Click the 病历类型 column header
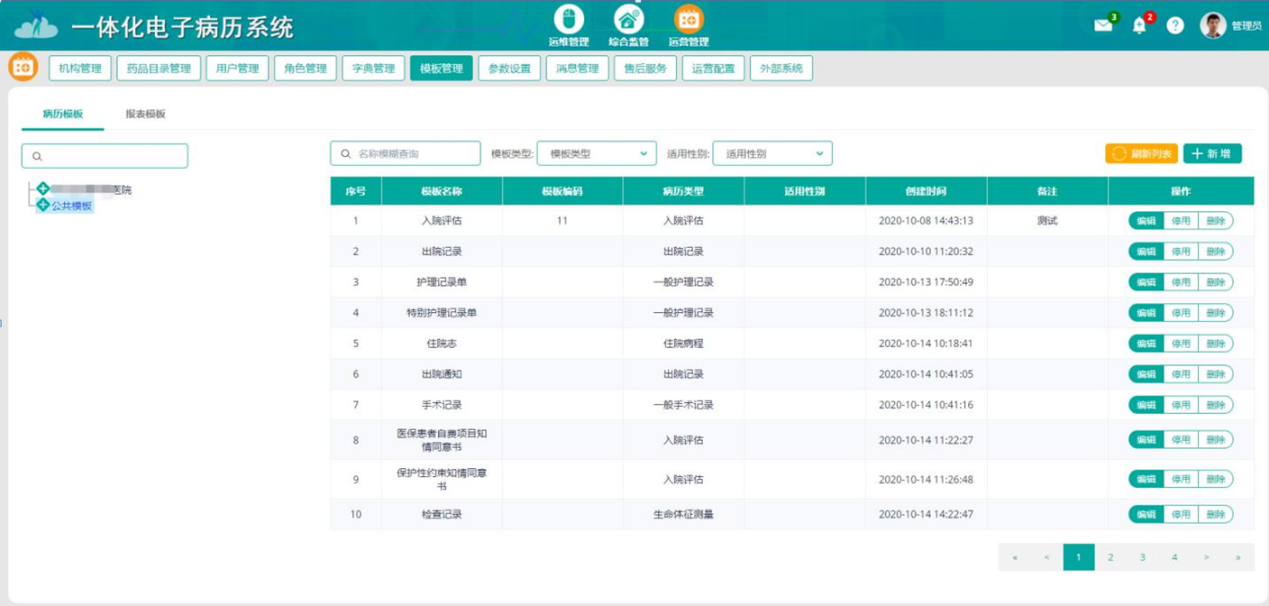1269x606 pixels. [x=683, y=191]
